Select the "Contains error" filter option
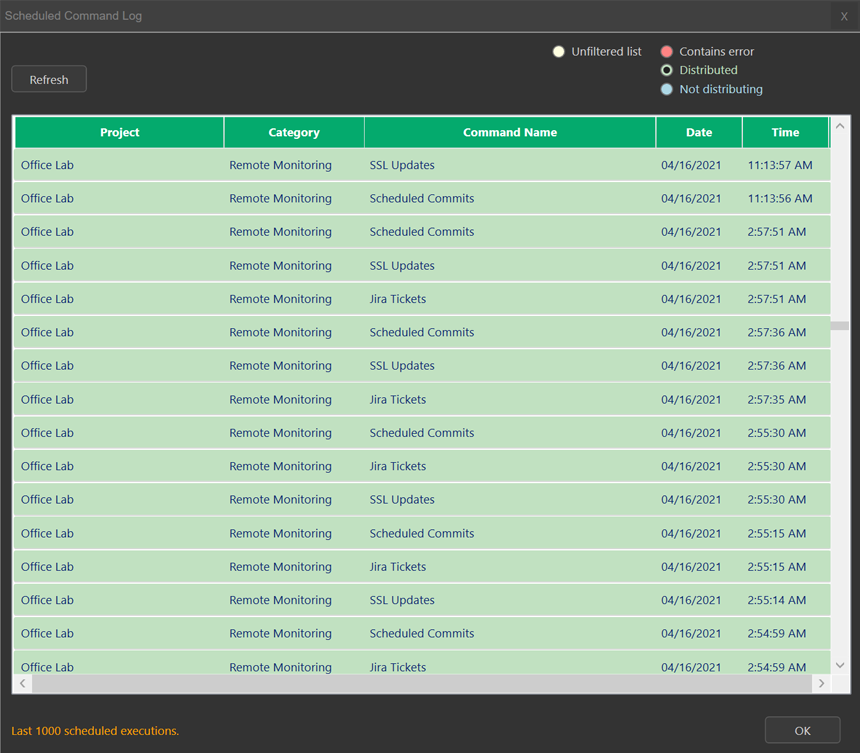This screenshot has height=753, width=860. click(667, 51)
